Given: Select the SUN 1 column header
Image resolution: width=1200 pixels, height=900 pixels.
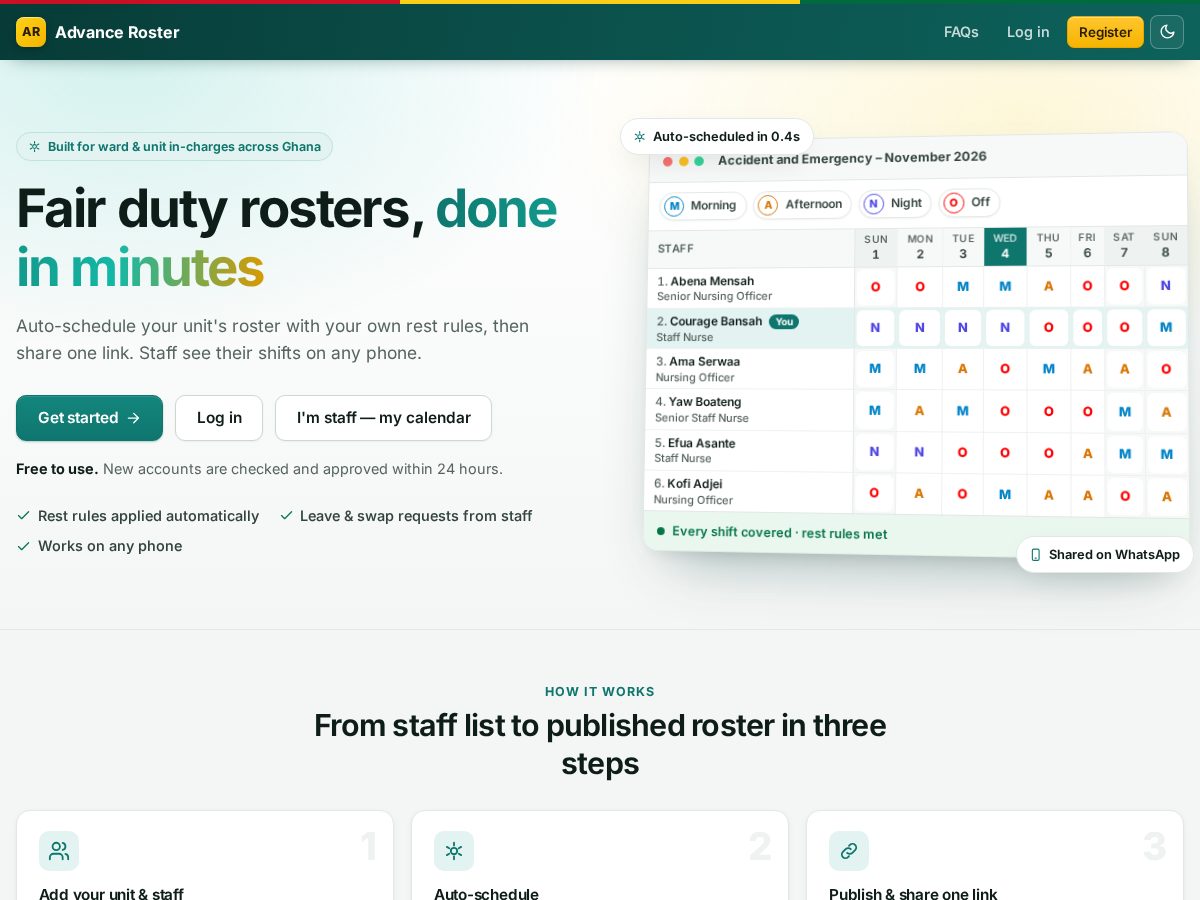Looking at the screenshot, I should pyautogui.click(x=876, y=247).
